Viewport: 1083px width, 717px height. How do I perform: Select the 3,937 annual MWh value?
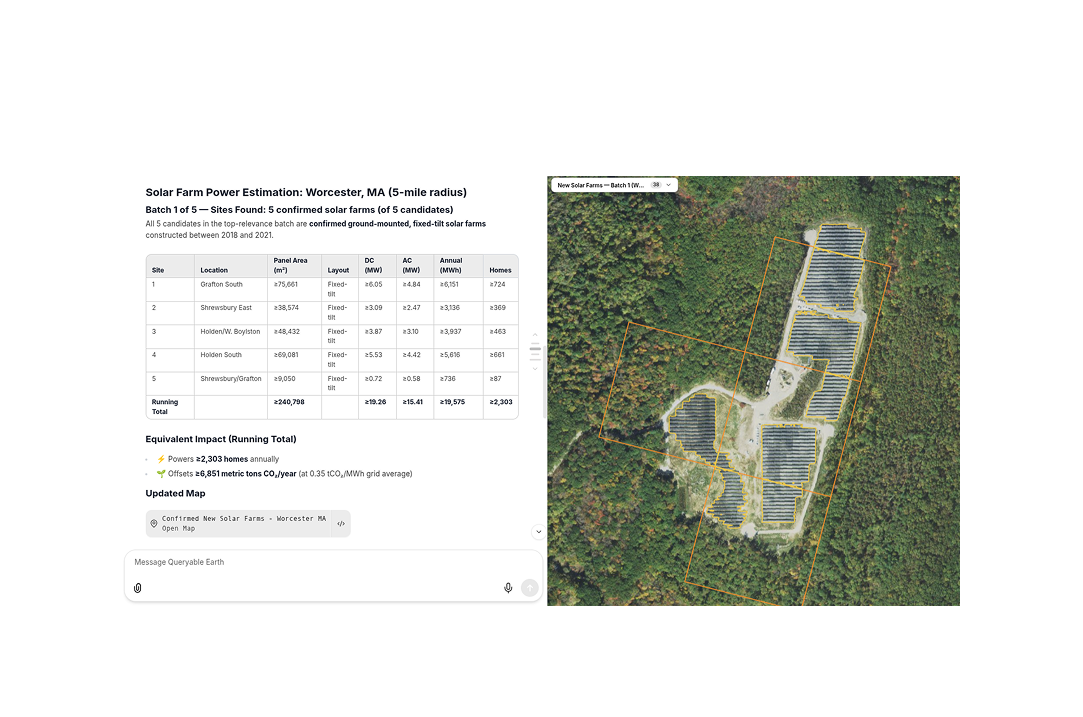pos(451,332)
